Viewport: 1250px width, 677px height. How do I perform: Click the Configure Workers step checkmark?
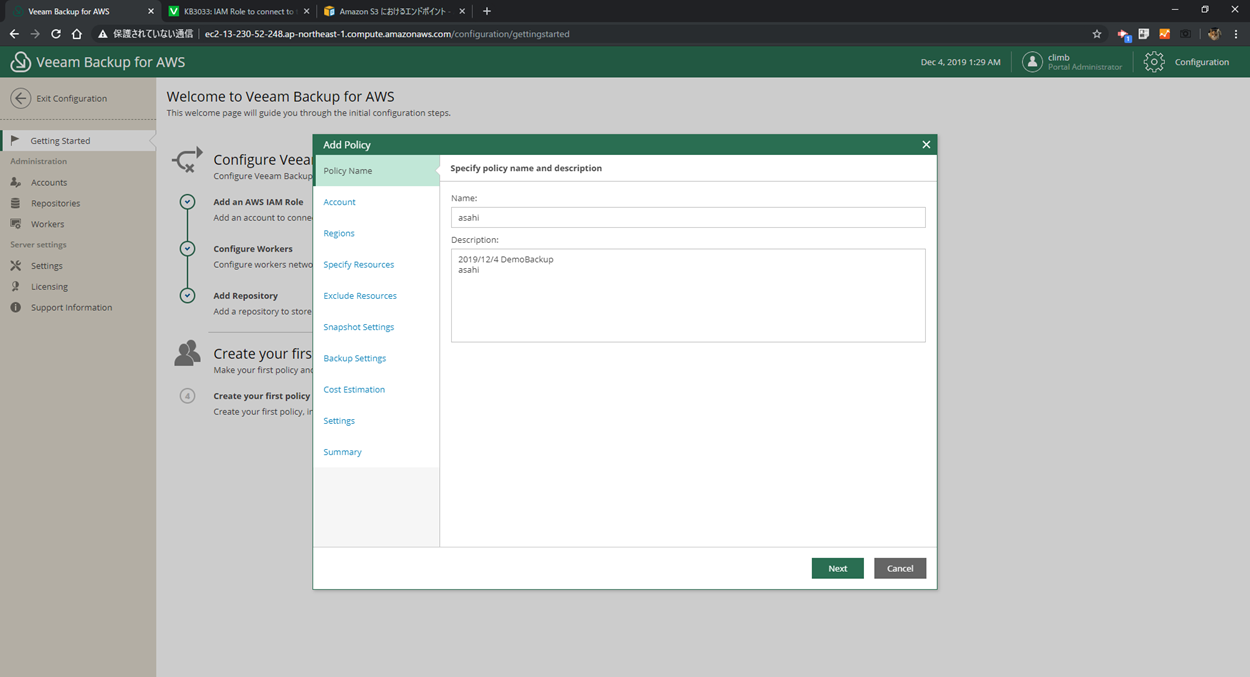tap(187, 249)
